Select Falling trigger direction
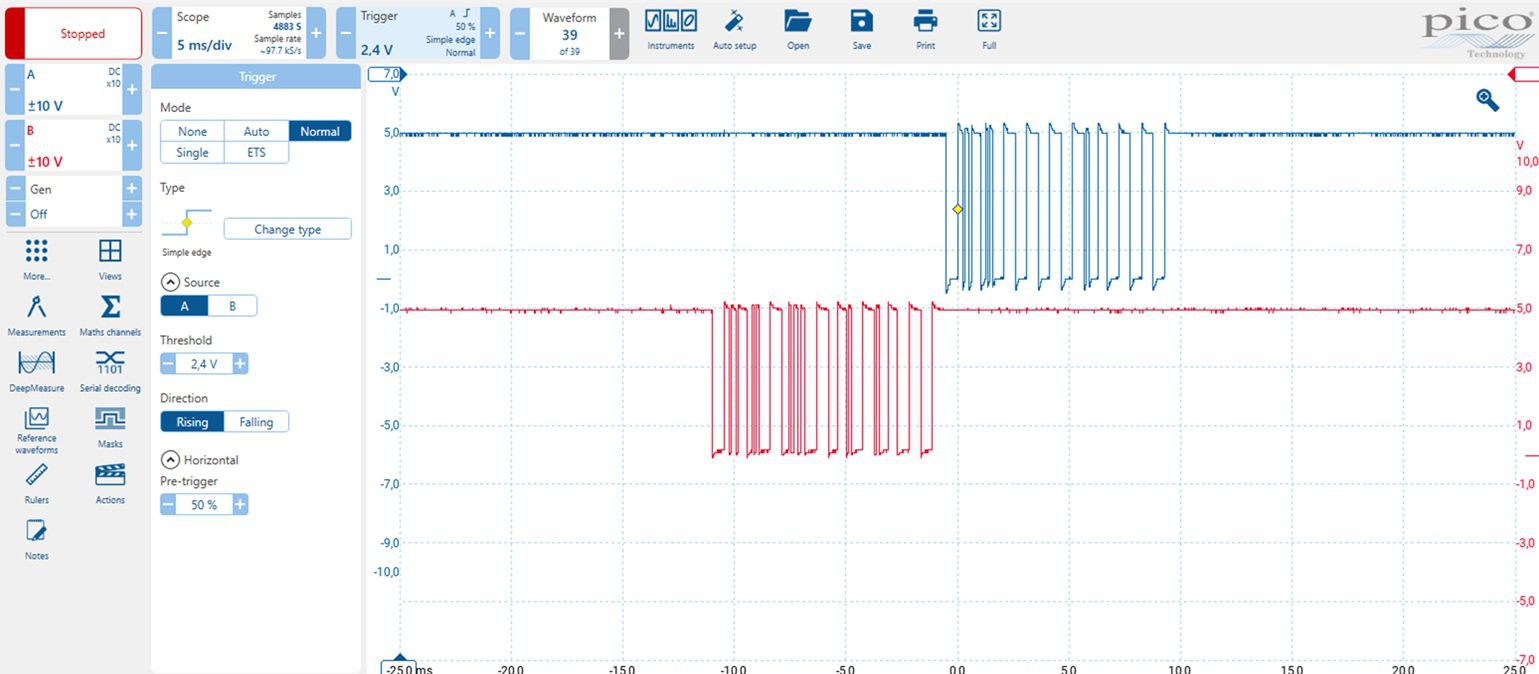Image resolution: width=1539 pixels, height=674 pixels. (x=256, y=422)
